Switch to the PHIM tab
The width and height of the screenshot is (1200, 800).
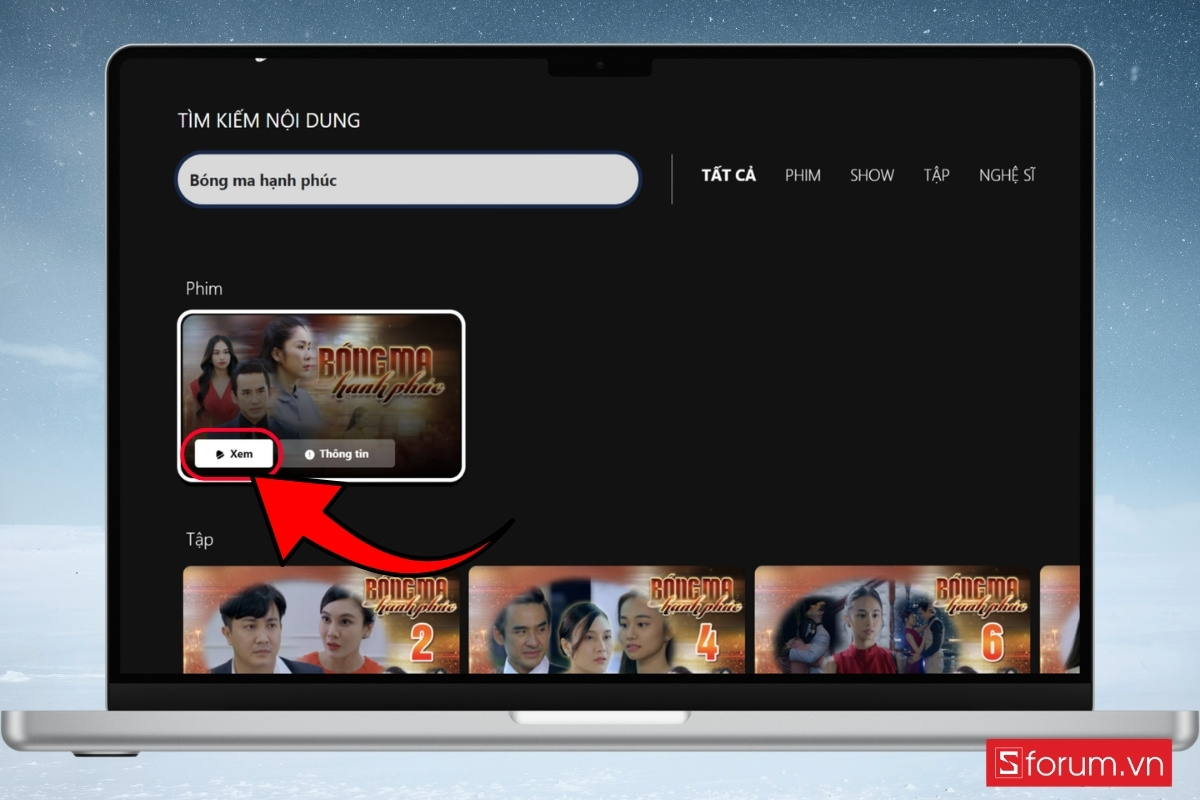click(802, 175)
